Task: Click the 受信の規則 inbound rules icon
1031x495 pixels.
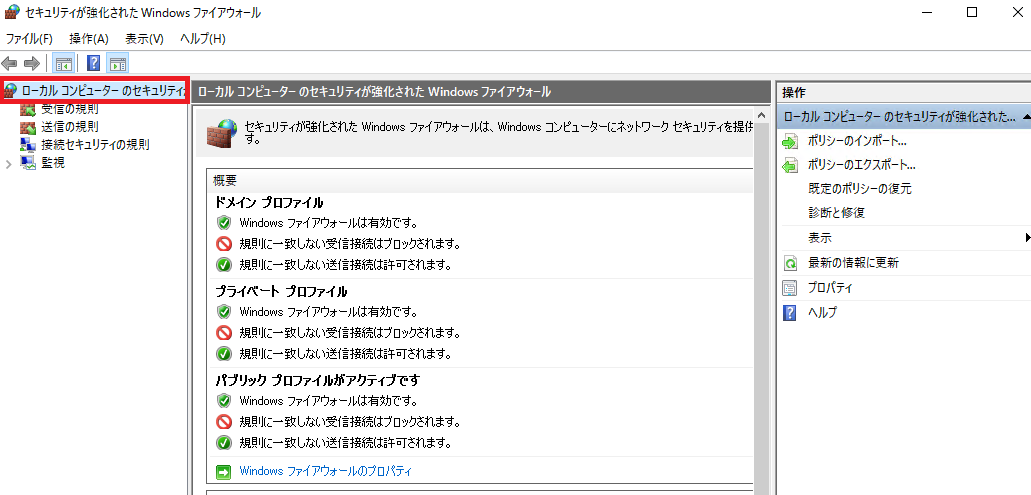Action: pyautogui.click(x=28, y=109)
